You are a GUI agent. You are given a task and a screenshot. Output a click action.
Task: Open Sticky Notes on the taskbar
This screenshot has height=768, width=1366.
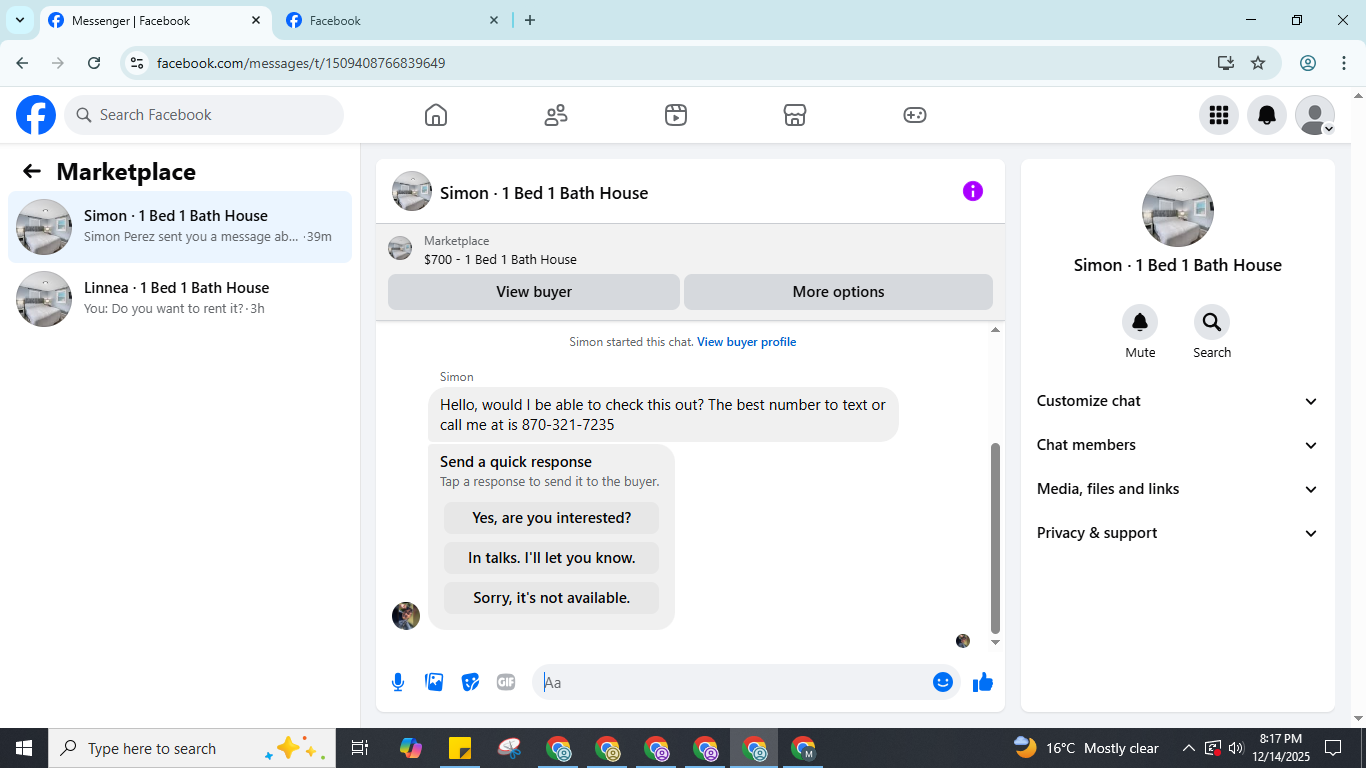[x=460, y=748]
